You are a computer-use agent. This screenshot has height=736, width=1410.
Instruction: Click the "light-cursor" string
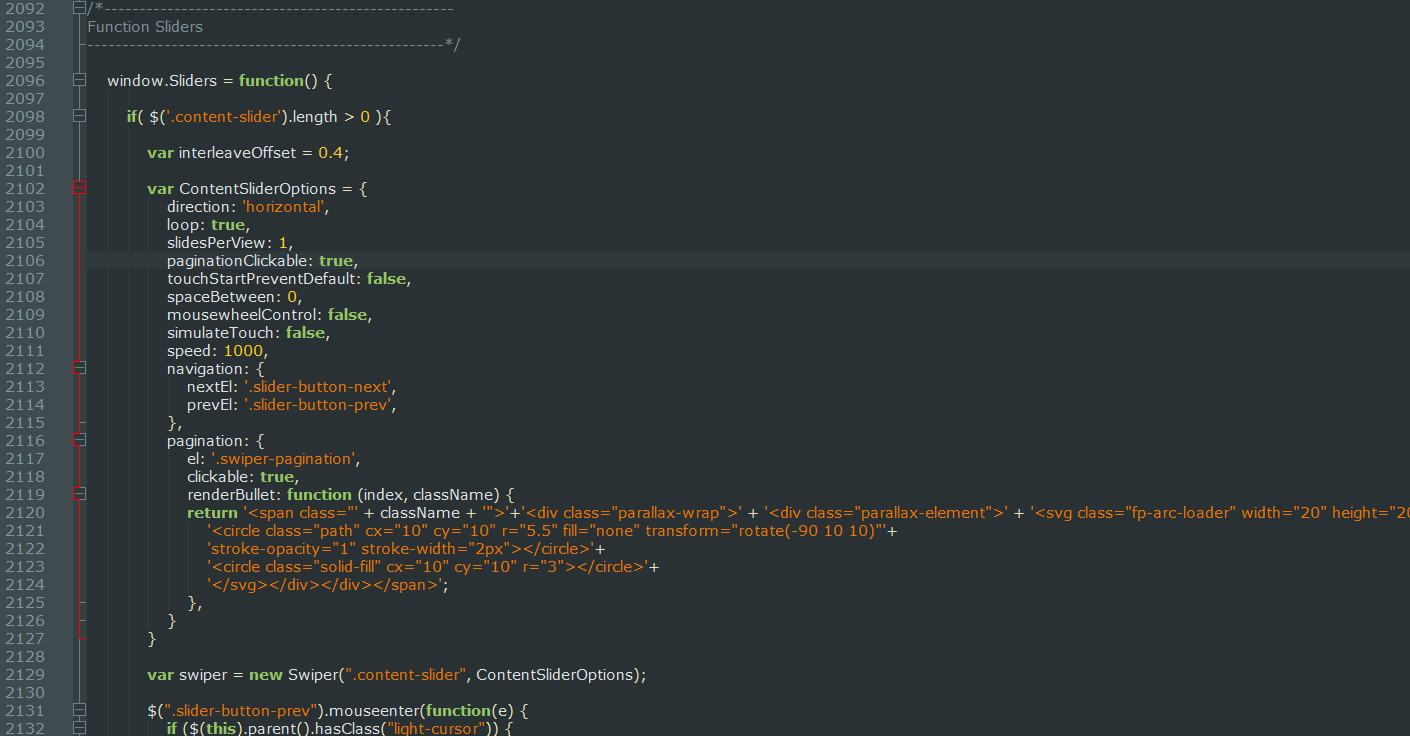[438, 729]
